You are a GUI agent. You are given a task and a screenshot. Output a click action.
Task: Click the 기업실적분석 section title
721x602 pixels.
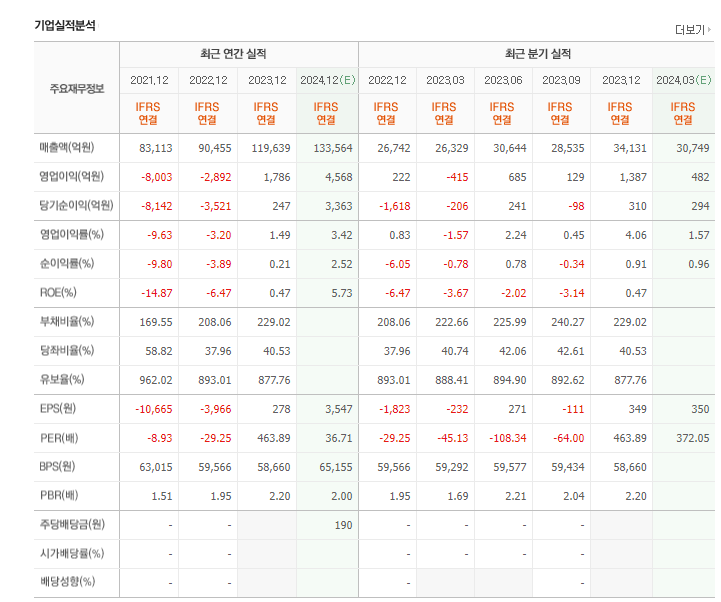(65, 25)
